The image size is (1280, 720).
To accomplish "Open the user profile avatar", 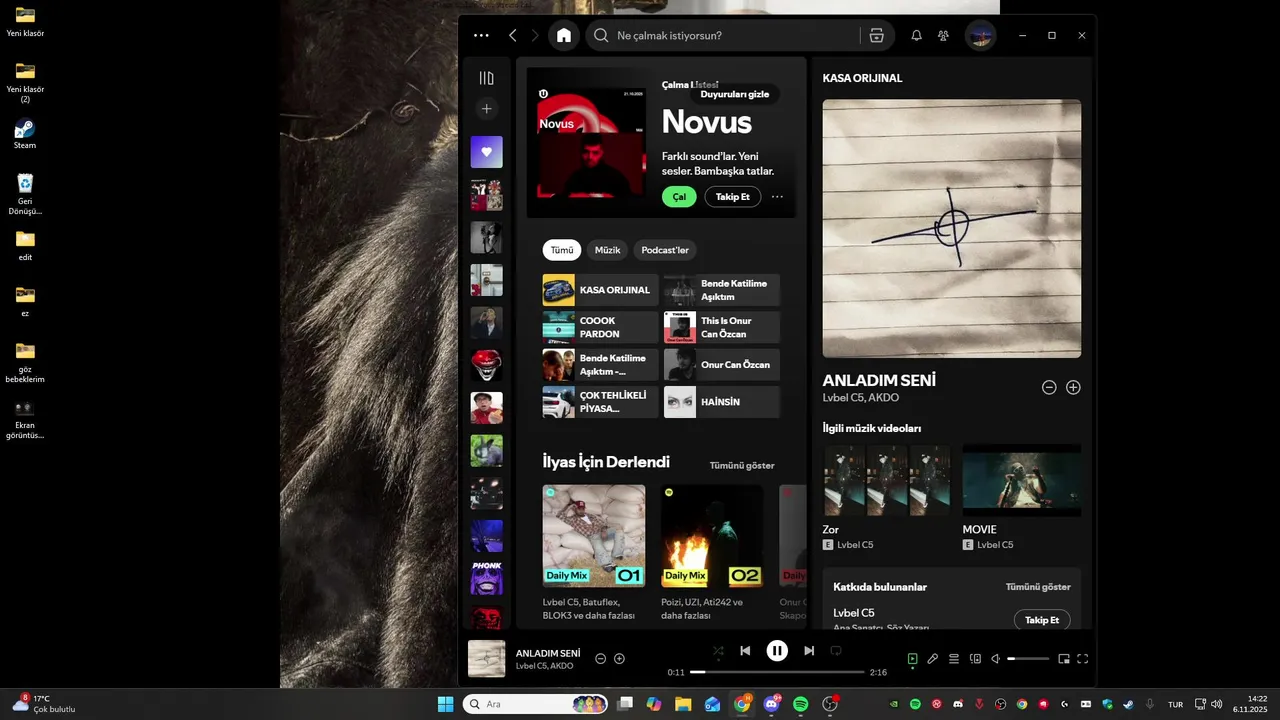I will click(980, 35).
